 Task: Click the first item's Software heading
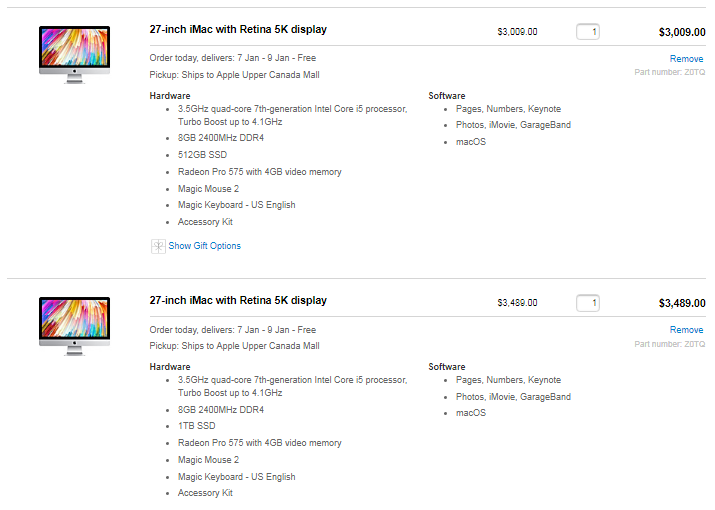(447, 96)
